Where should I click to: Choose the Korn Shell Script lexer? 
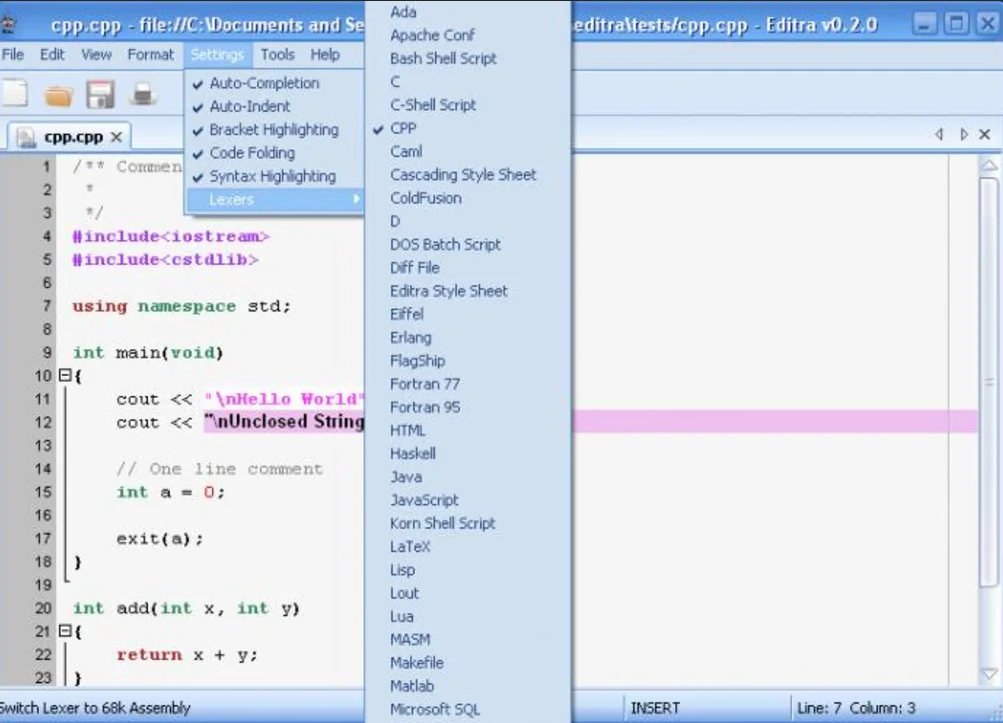468,523
